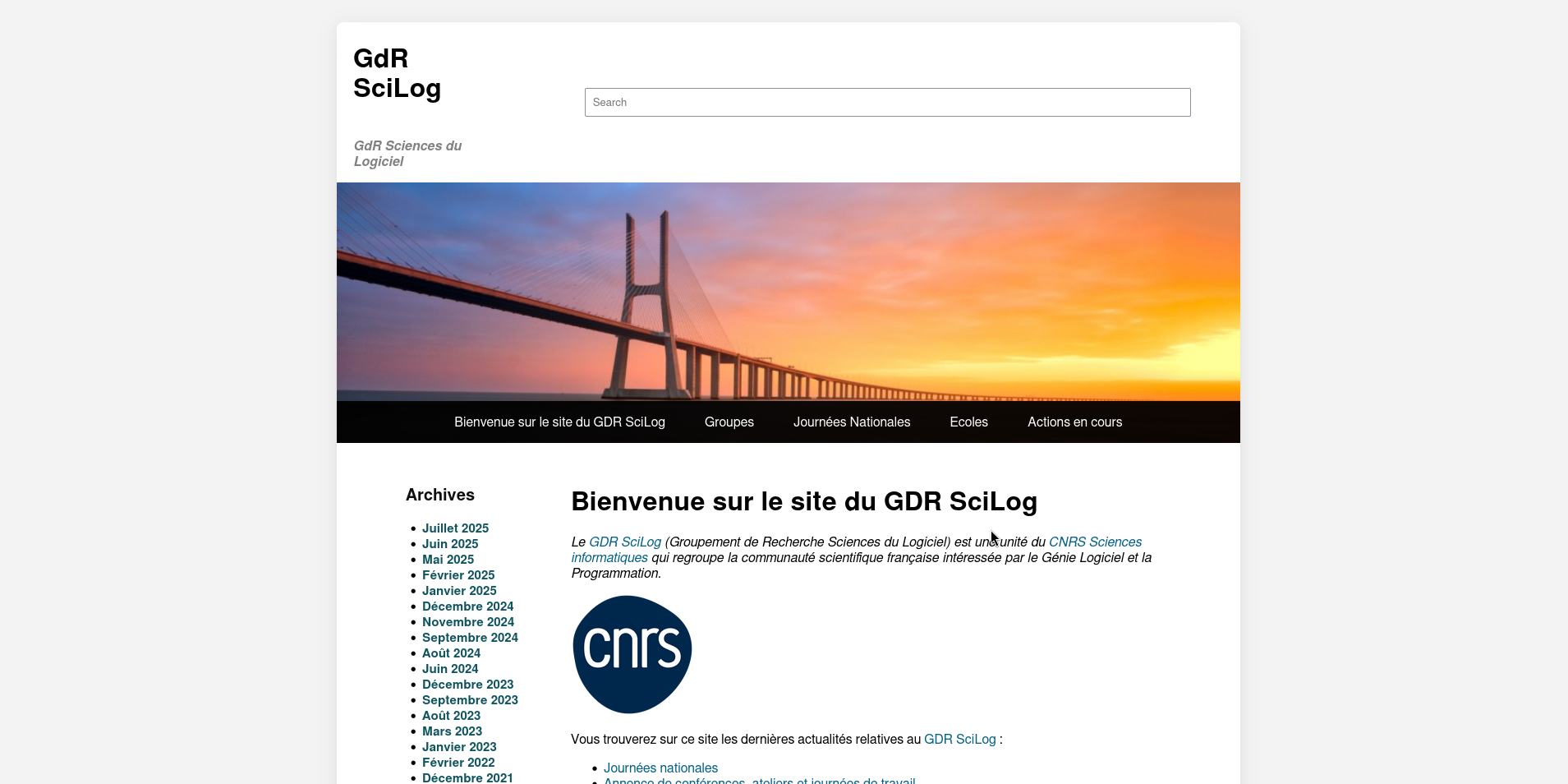
Task: Open the Groupes menu item
Action: (729, 422)
